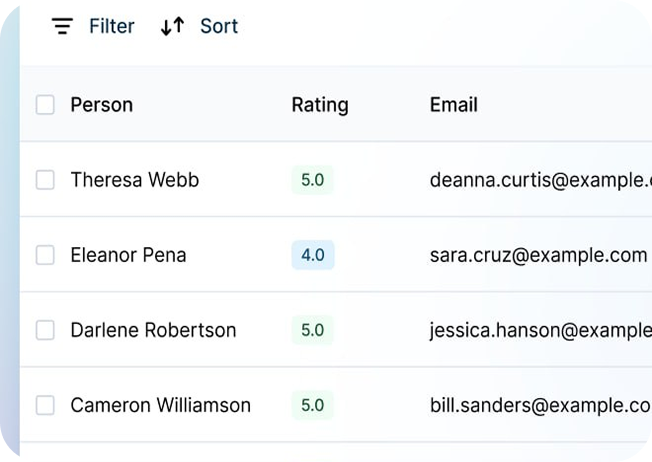Click the Sort arrows icon
Image resolution: width=652 pixels, height=462 pixels.
point(172,27)
